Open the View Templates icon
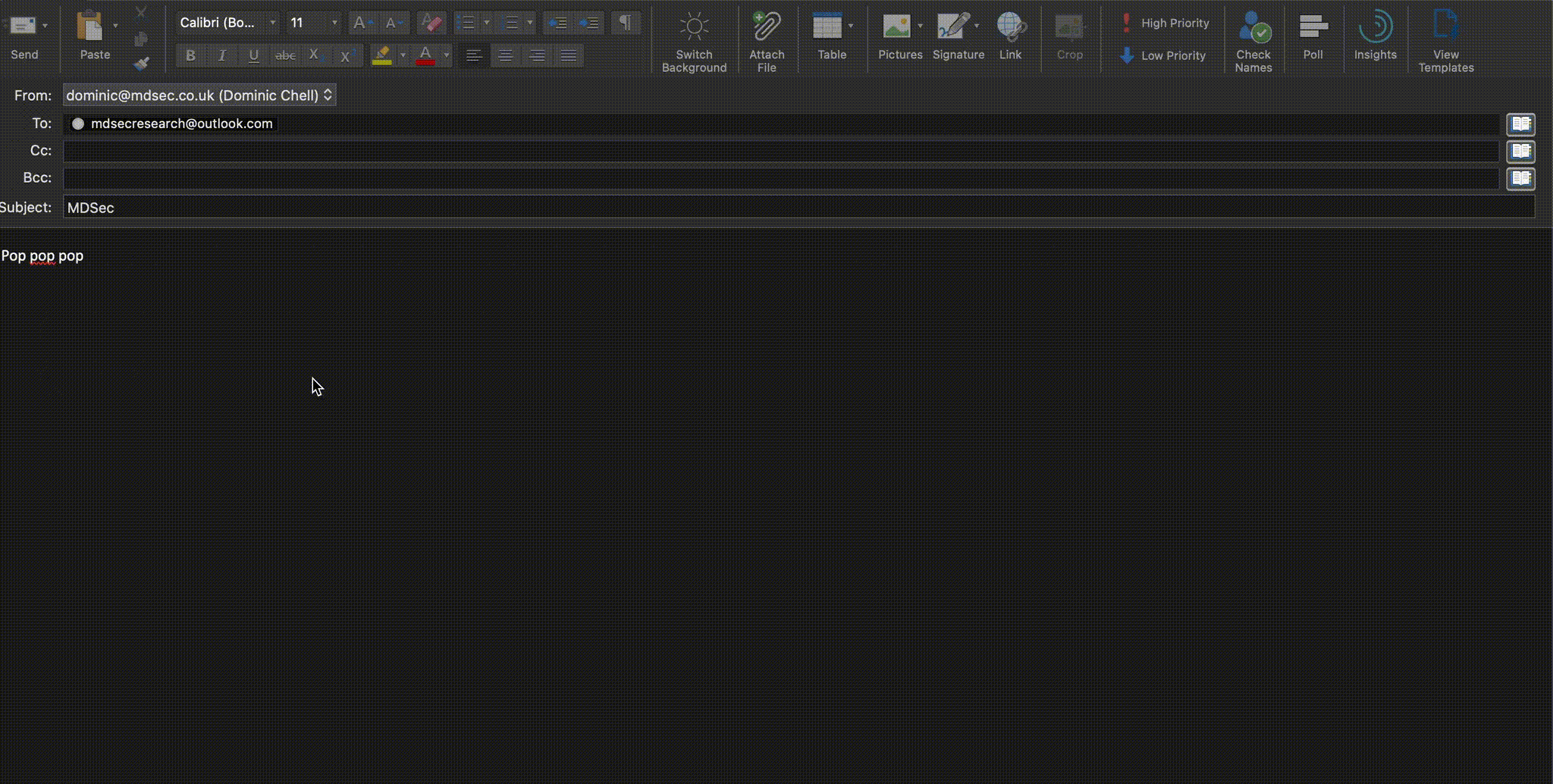The width and height of the screenshot is (1553, 784). (x=1445, y=27)
